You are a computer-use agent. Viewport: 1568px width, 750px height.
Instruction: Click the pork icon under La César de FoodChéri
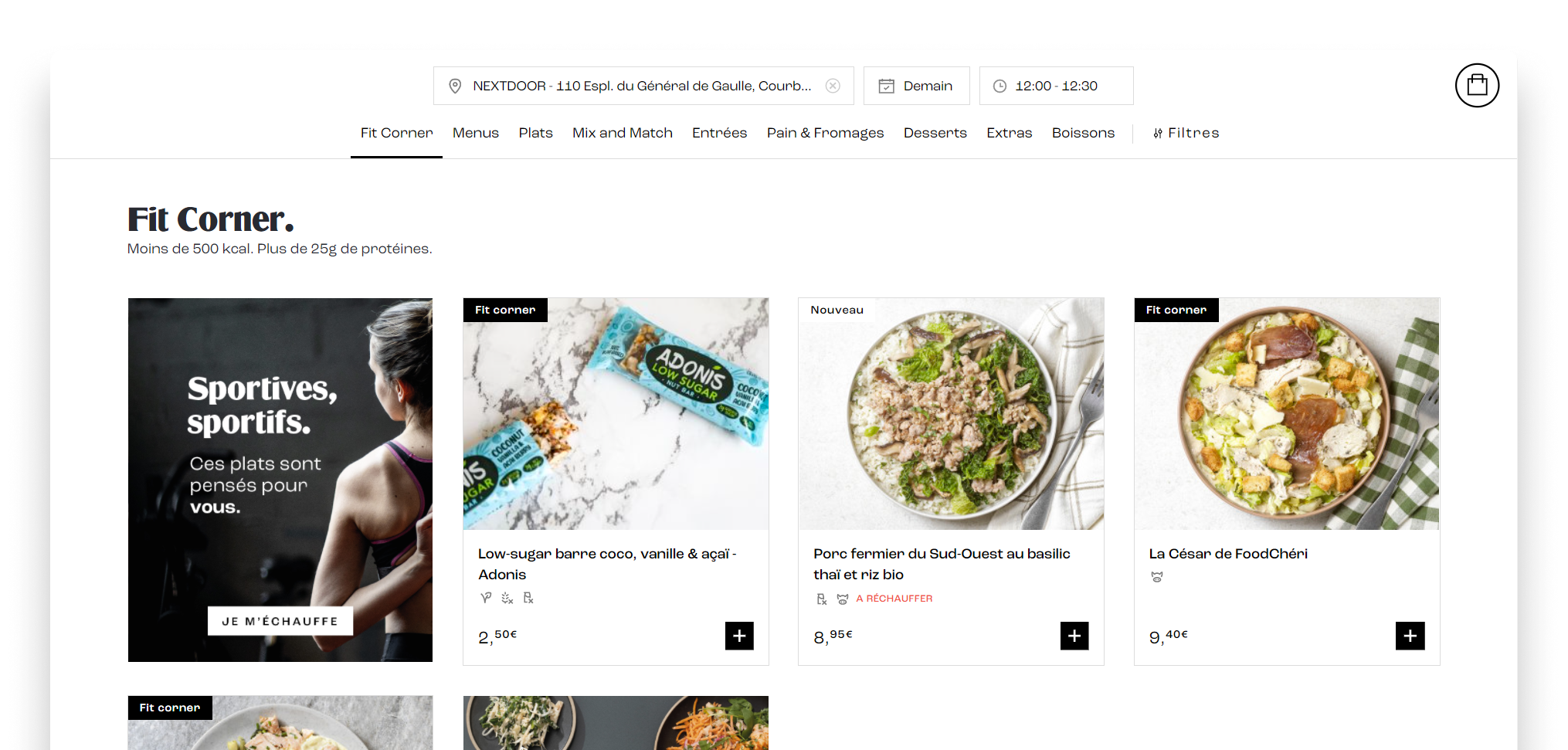(x=1156, y=577)
